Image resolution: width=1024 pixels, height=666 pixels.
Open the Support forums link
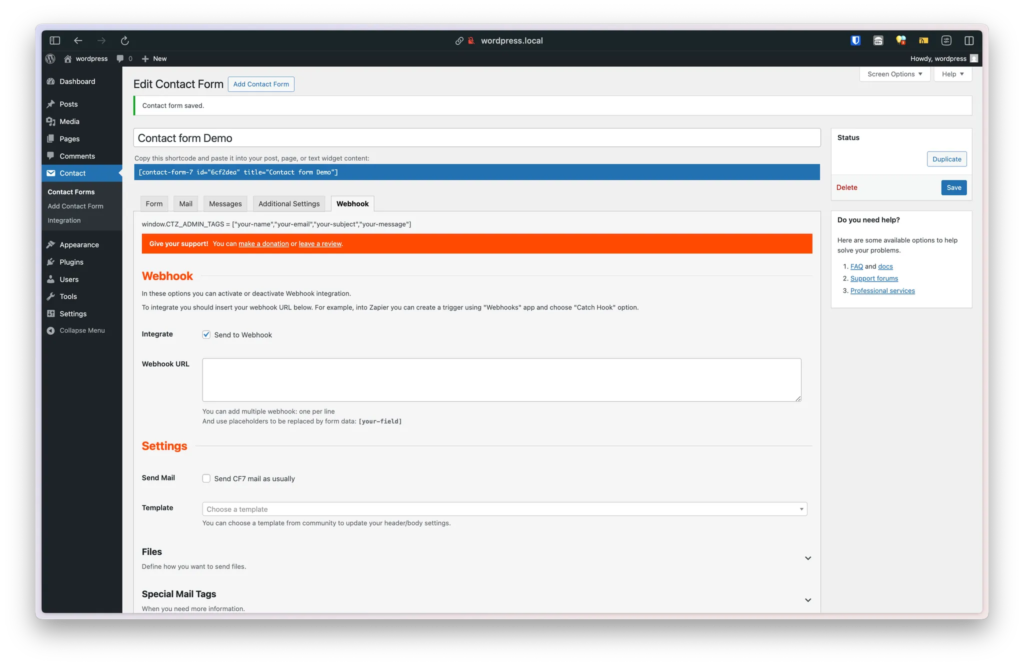click(874, 279)
